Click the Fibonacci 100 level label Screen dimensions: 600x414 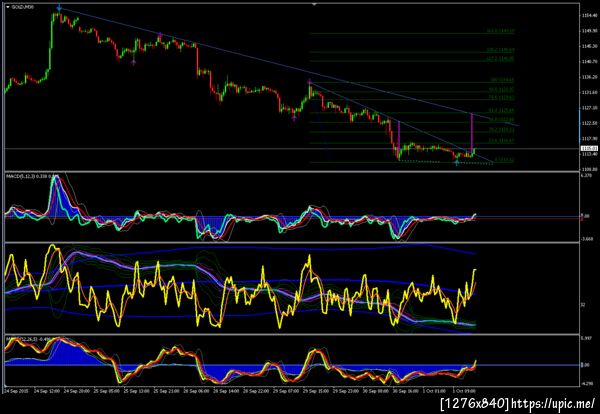502,80
